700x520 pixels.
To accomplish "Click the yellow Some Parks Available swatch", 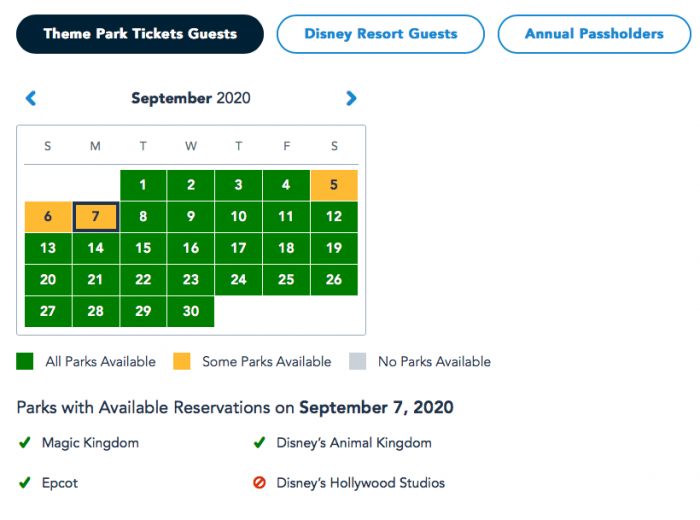I will [x=181, y=362].
